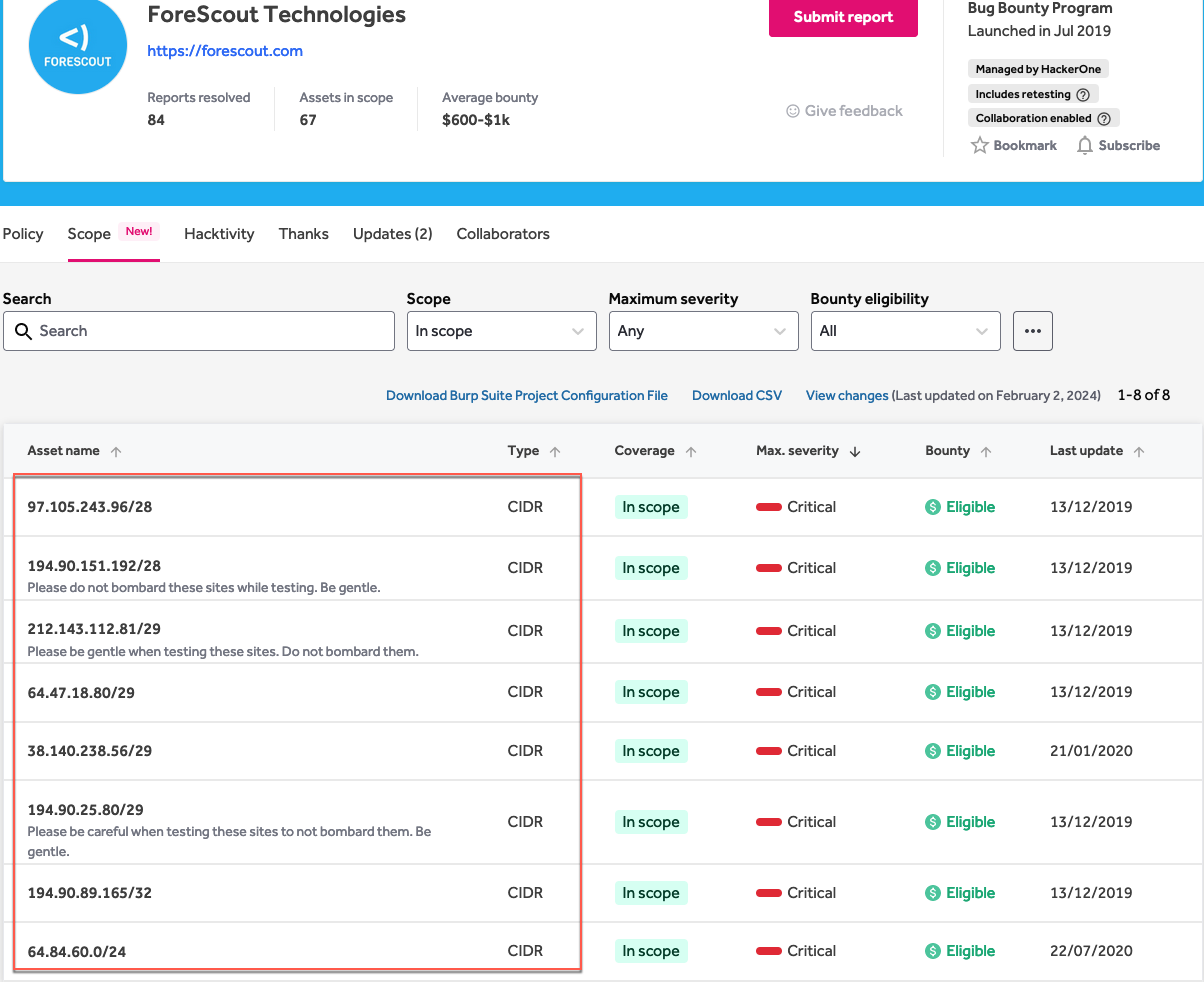Open the forescout.com website link

pos(225,51)
